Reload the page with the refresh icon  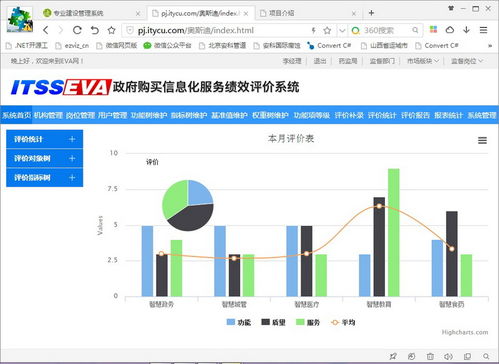coord(77,30)
